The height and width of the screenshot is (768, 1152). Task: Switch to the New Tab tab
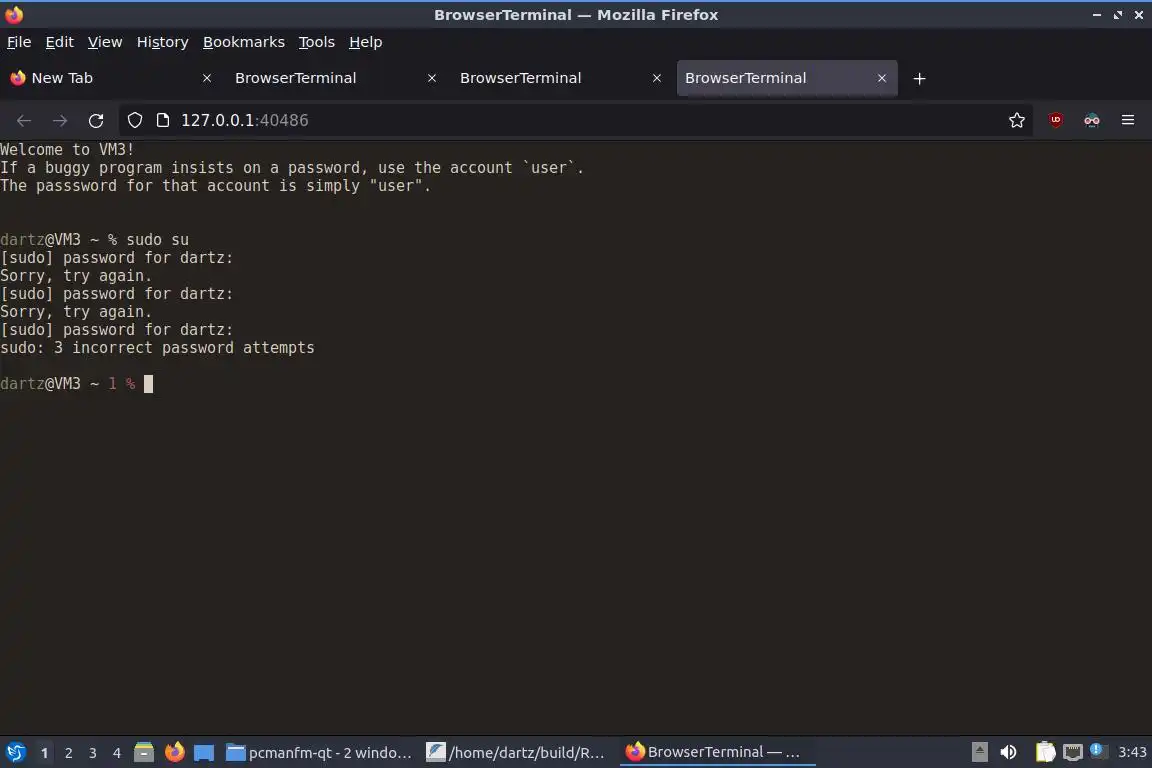click(x=112, y=78)
